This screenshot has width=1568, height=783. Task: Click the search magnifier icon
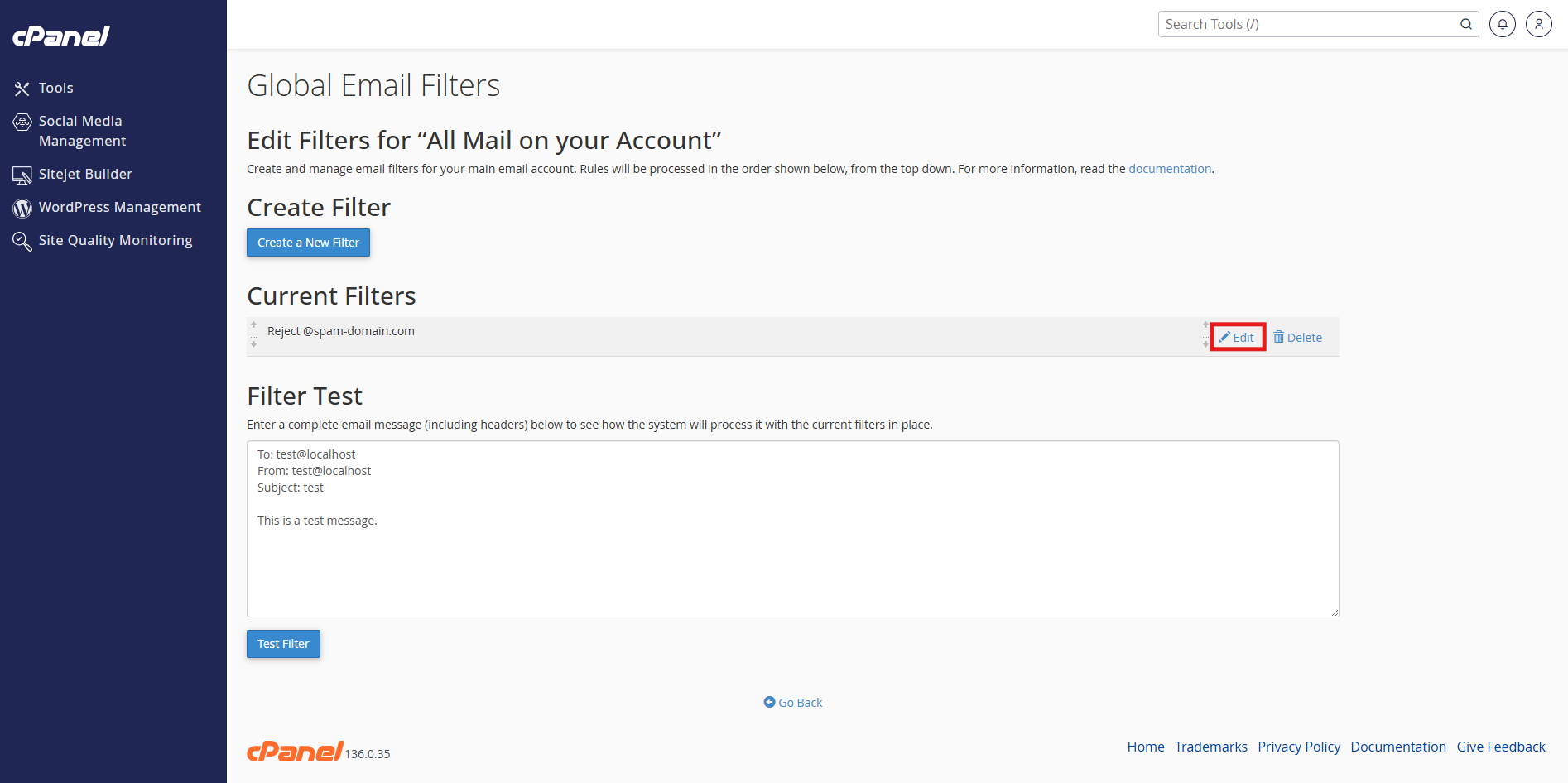pos(1465,24)
